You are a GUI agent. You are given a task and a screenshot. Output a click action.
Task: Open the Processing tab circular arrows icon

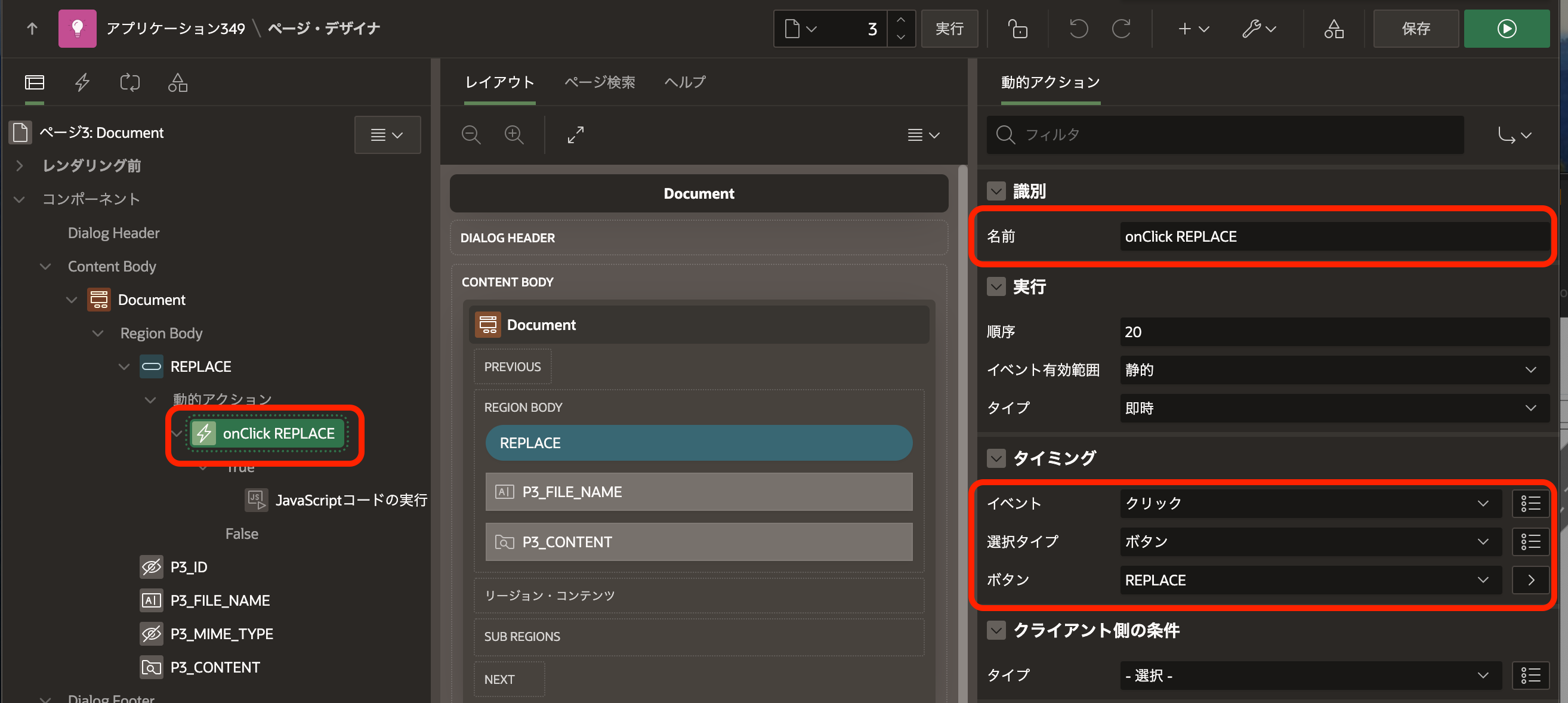pos(129,82)
